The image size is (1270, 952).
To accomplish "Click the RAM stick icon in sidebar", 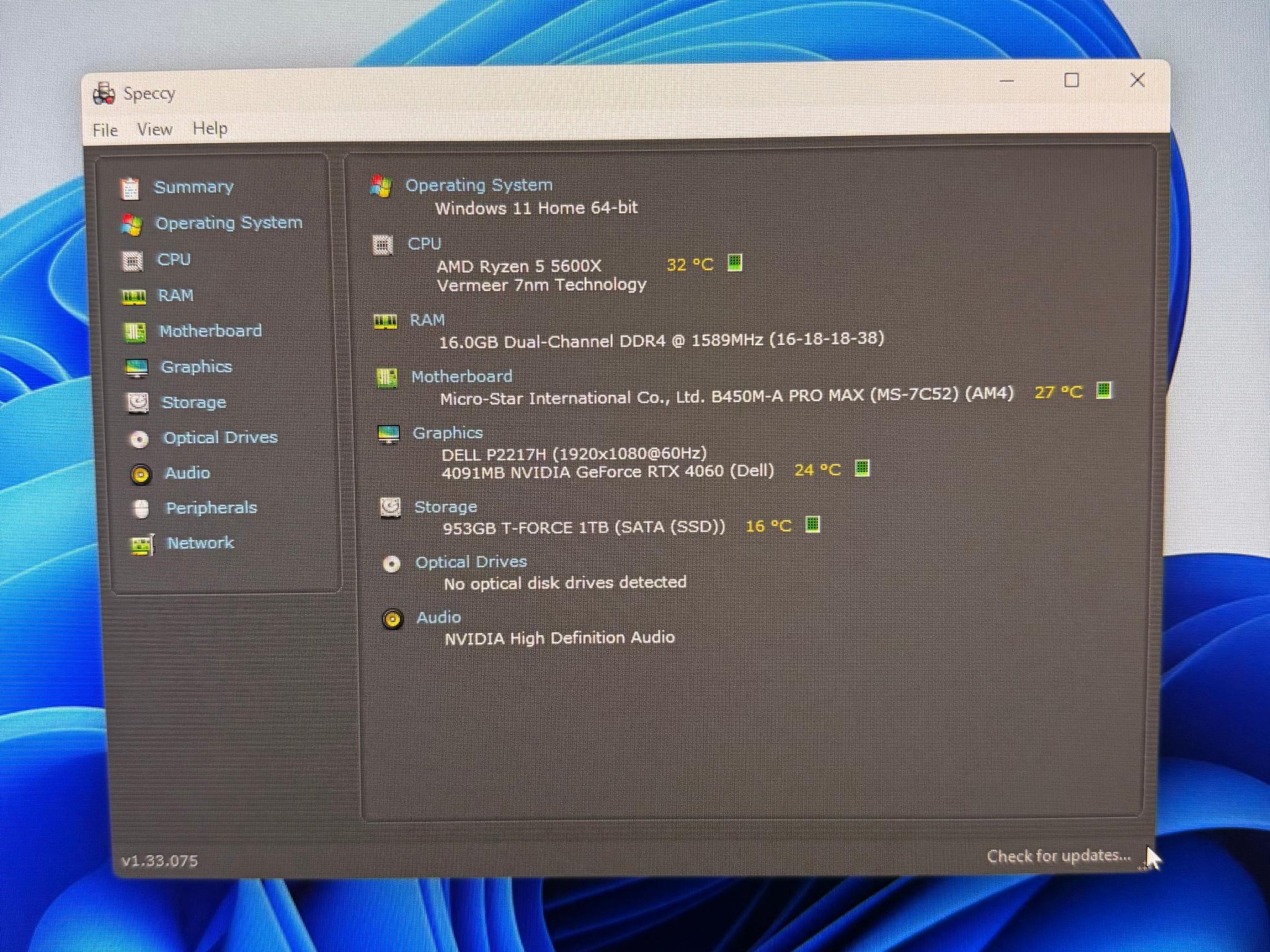I will pyautogui.click(x=134, y=297).
